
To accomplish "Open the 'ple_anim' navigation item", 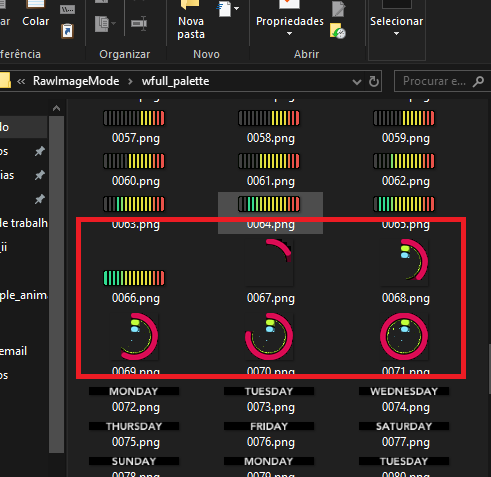I will pos(24,295).
